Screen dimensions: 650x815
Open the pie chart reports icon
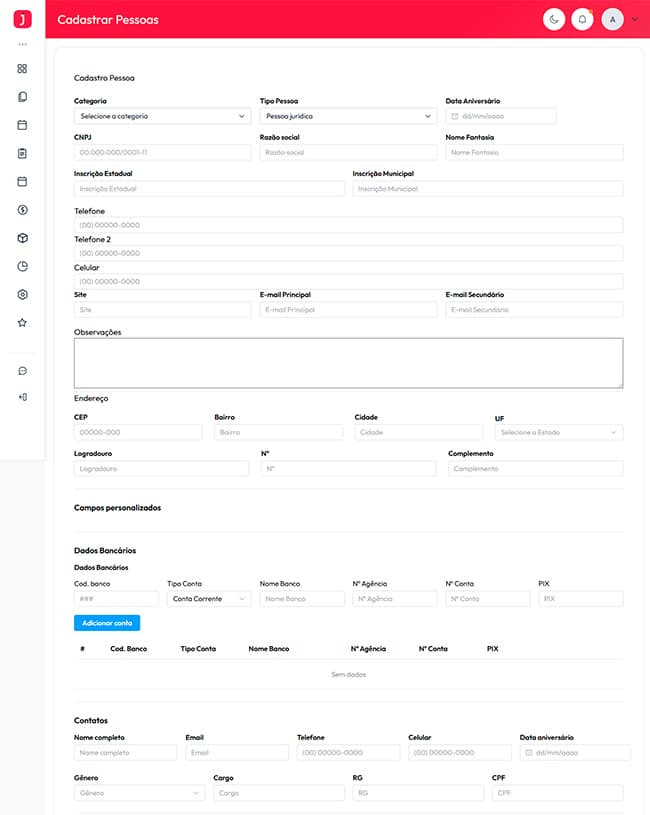coord(22,266)
